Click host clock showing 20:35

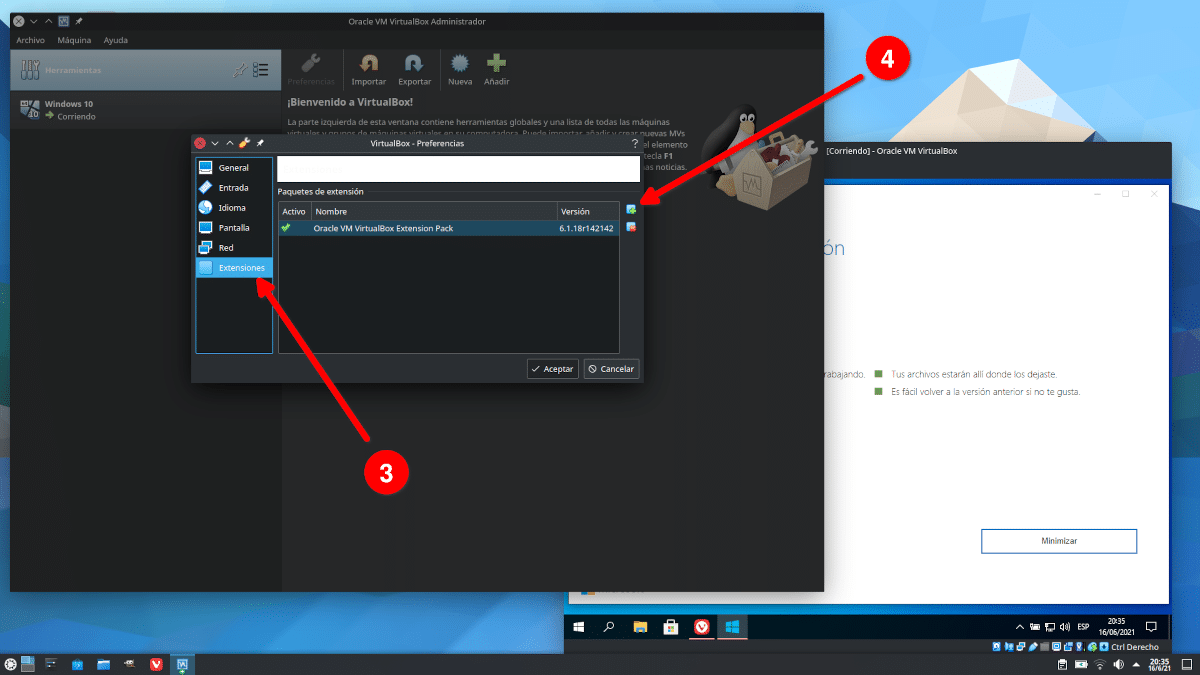tap(1160, 664)
